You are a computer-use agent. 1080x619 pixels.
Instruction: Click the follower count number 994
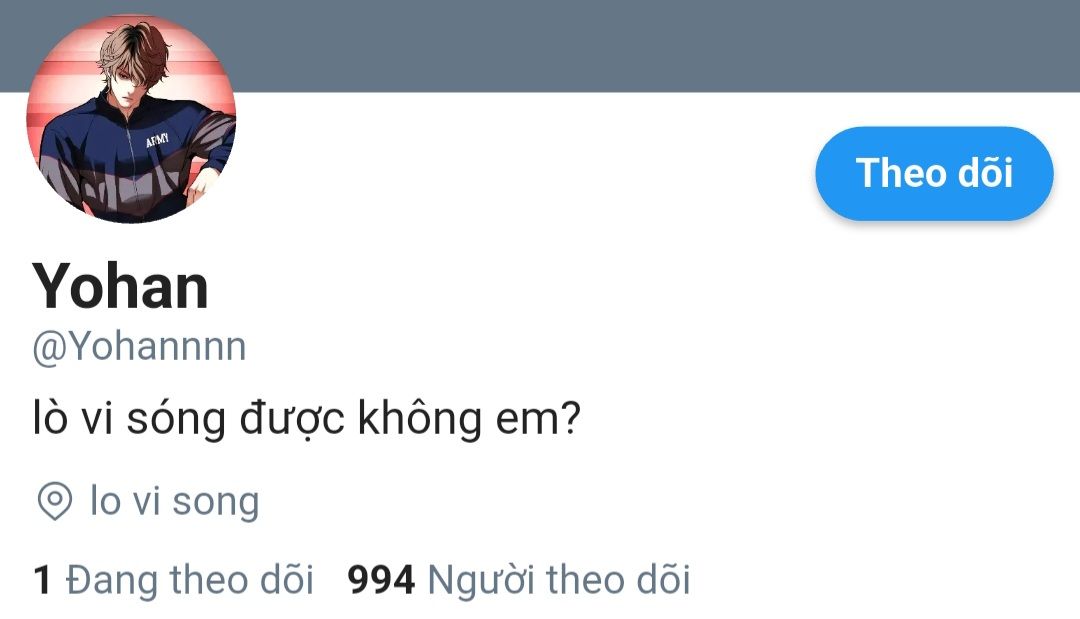(x=381, y=580)
